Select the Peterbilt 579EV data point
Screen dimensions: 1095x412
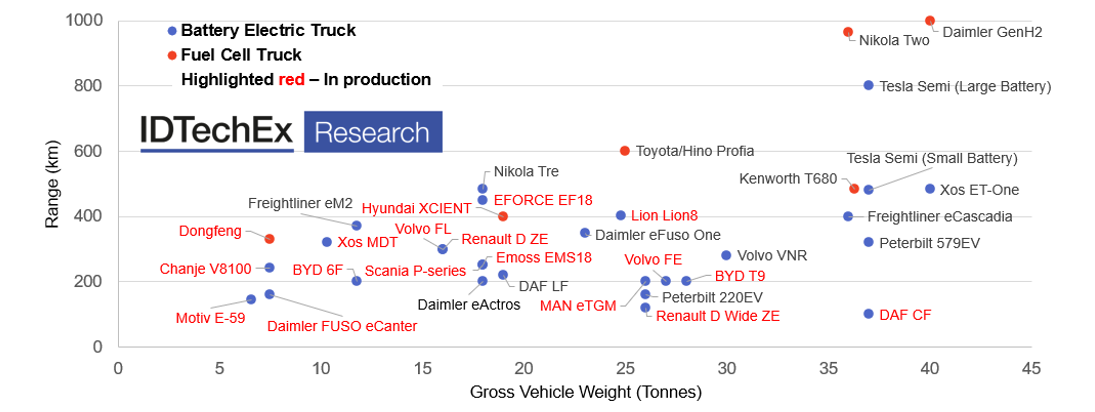pos(868,242)
